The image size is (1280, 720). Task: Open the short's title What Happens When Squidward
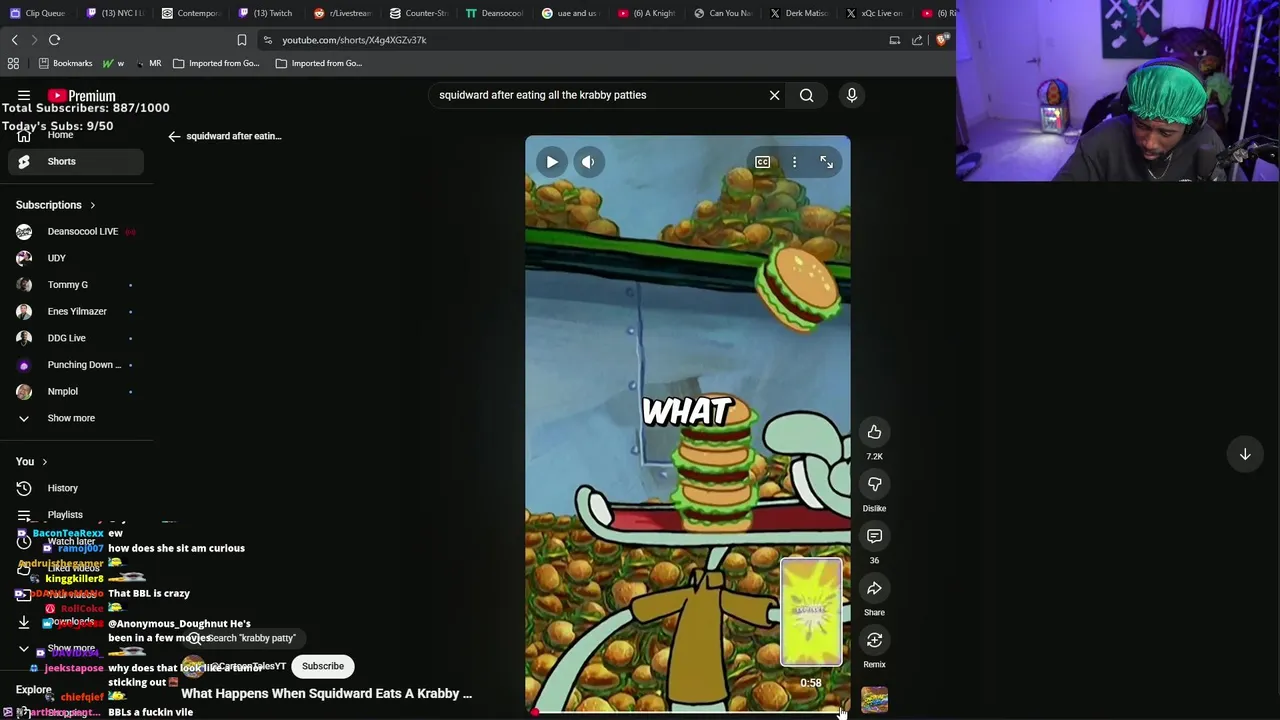click(326, 693)
